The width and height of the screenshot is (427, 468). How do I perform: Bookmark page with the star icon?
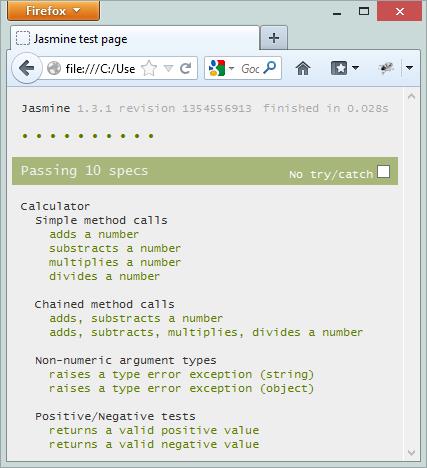[149, 68]
